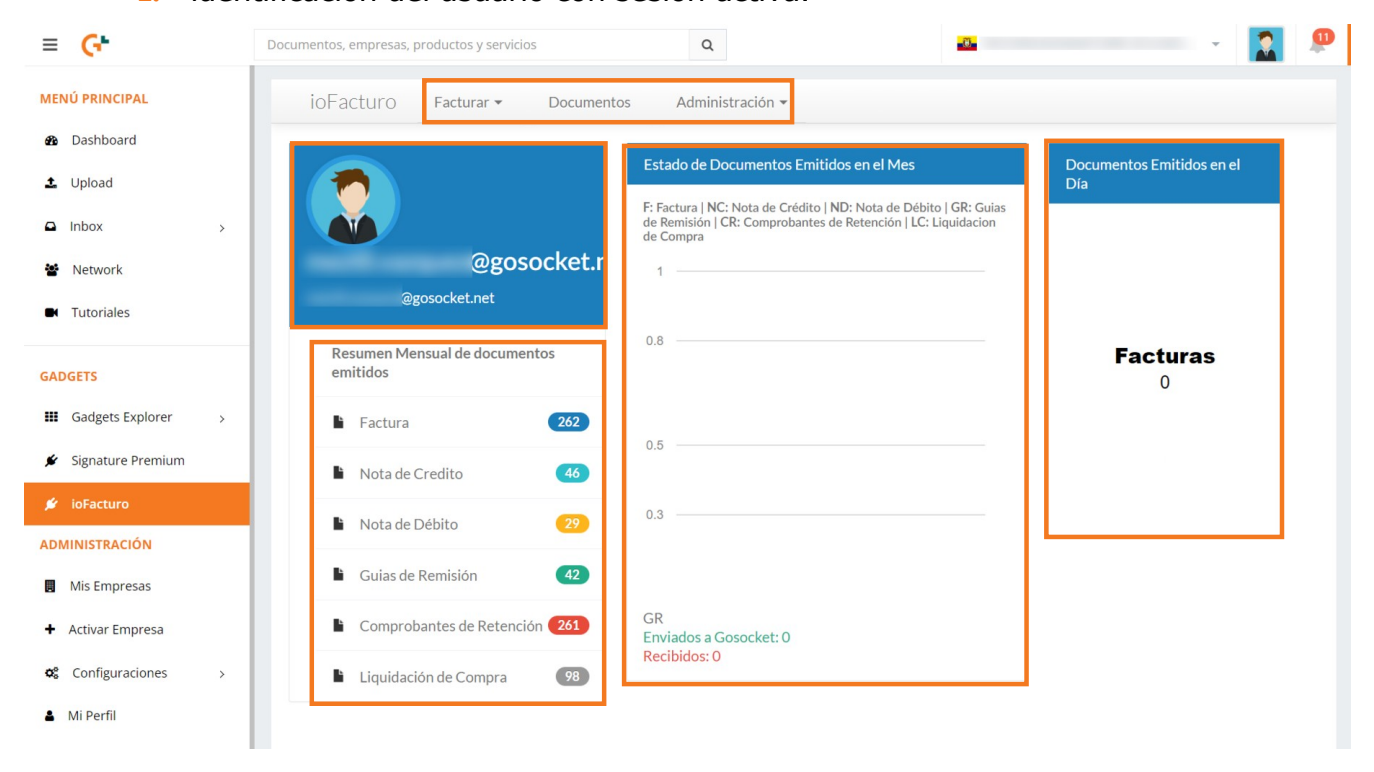Click 'Estado de Documentos Emitidos en el Mes' header

pyautogui.click(x=779, y=165)
